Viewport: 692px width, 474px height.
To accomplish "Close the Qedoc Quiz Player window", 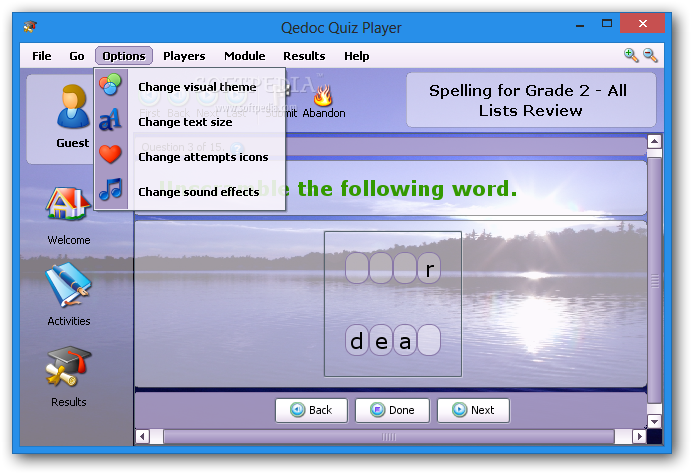I will [x=642, y=23].
